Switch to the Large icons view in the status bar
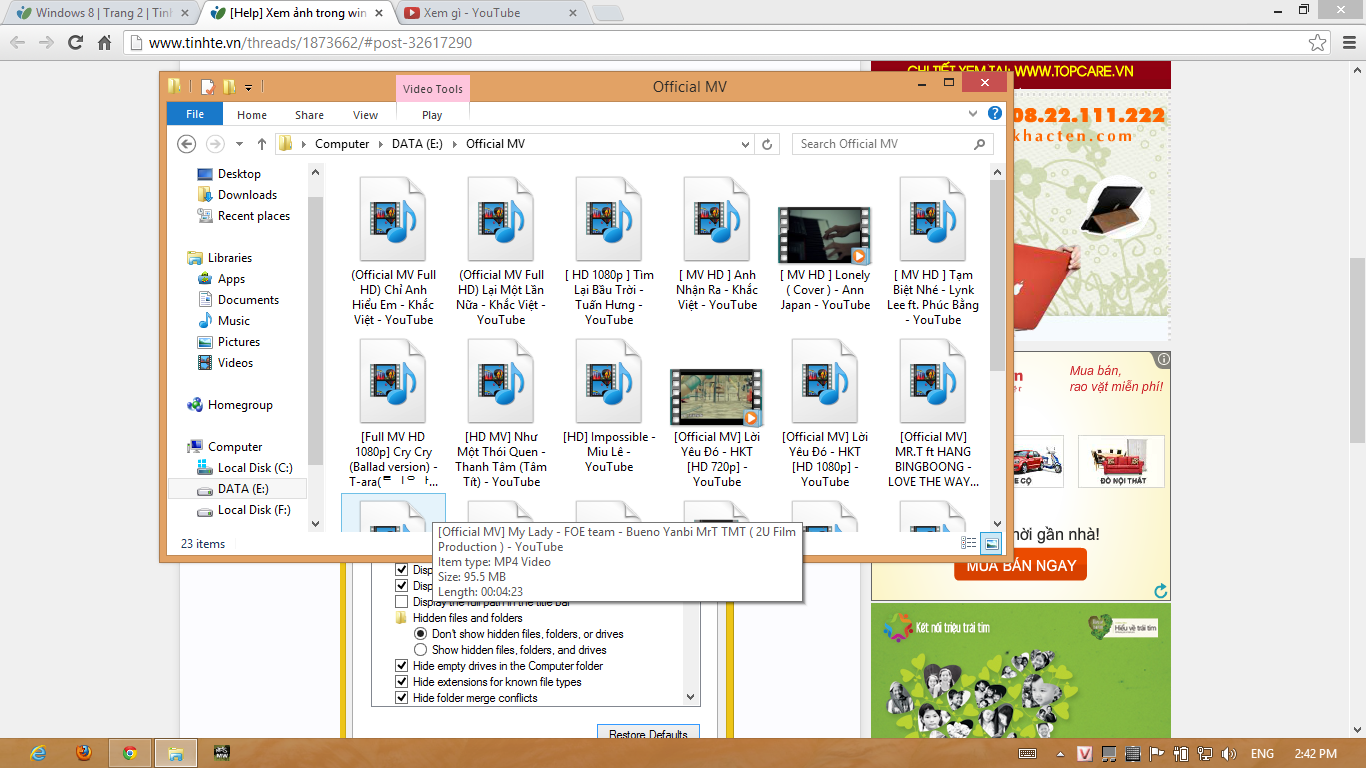 point(991,543)
